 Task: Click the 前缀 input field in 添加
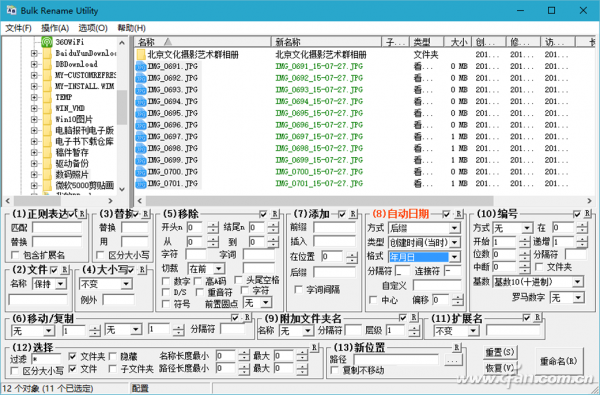[334, 227]
